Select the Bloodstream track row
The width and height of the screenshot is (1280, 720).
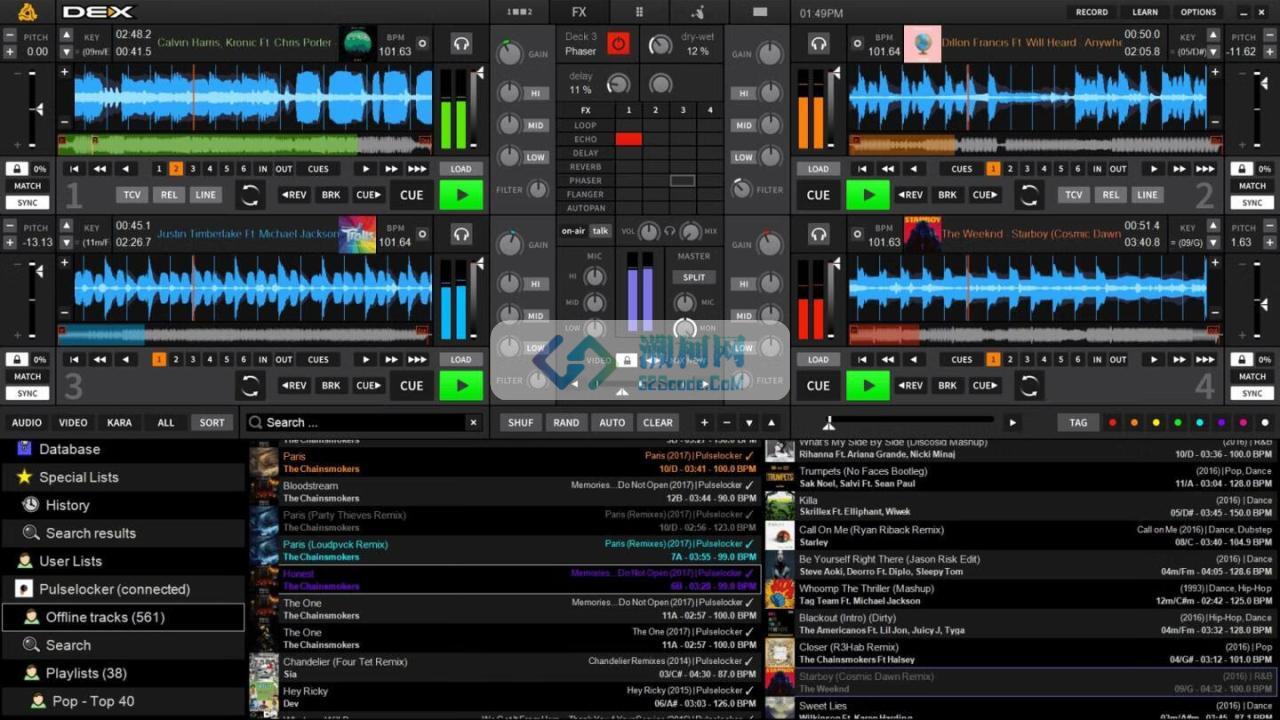point(505,491)
